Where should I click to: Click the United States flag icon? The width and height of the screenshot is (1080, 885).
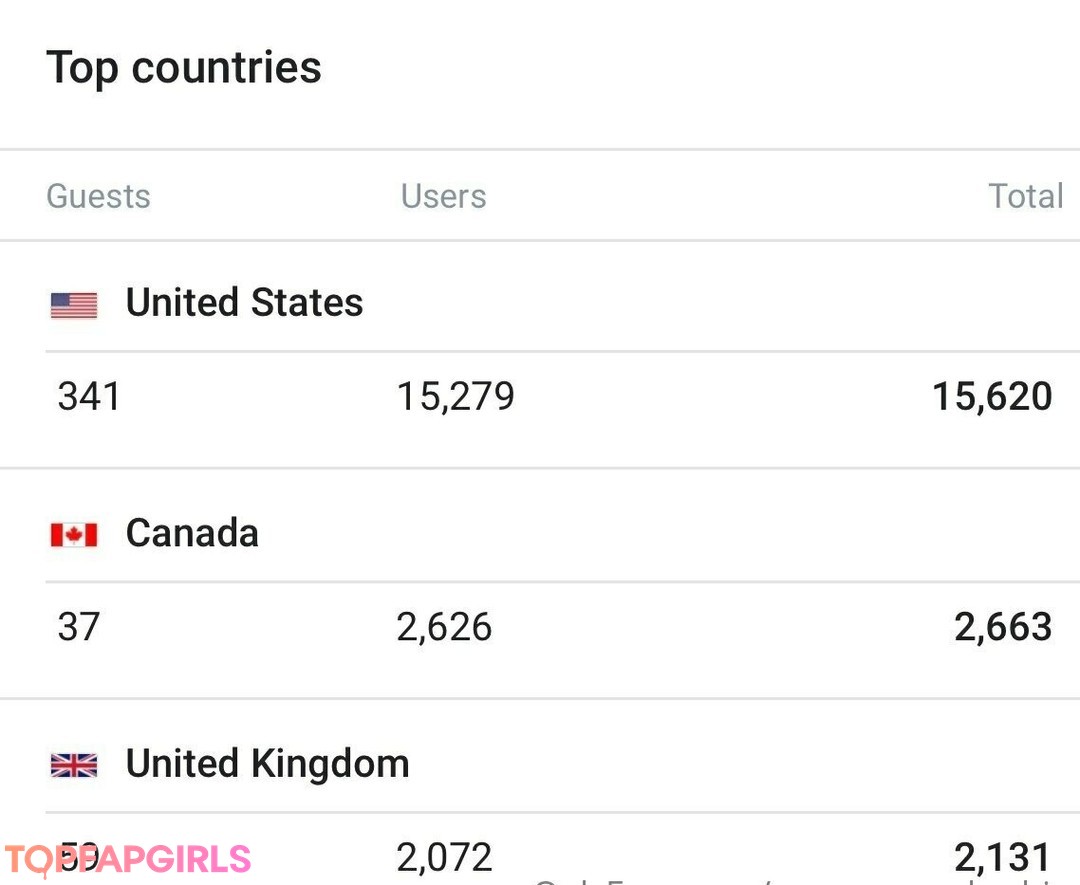(x=74, y=304)
